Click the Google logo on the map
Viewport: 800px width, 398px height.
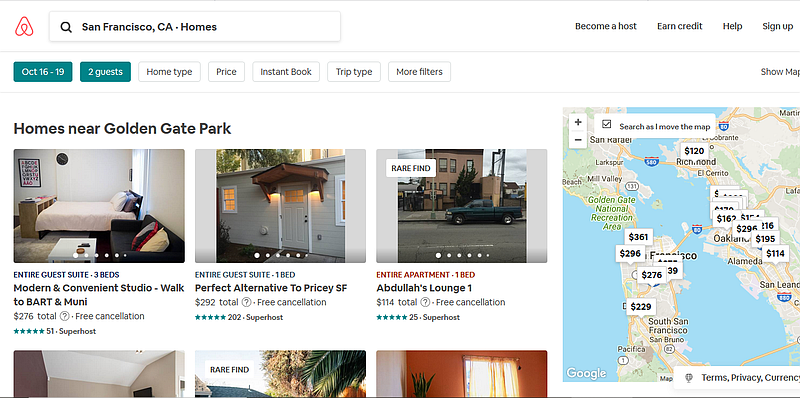point(586,374)
